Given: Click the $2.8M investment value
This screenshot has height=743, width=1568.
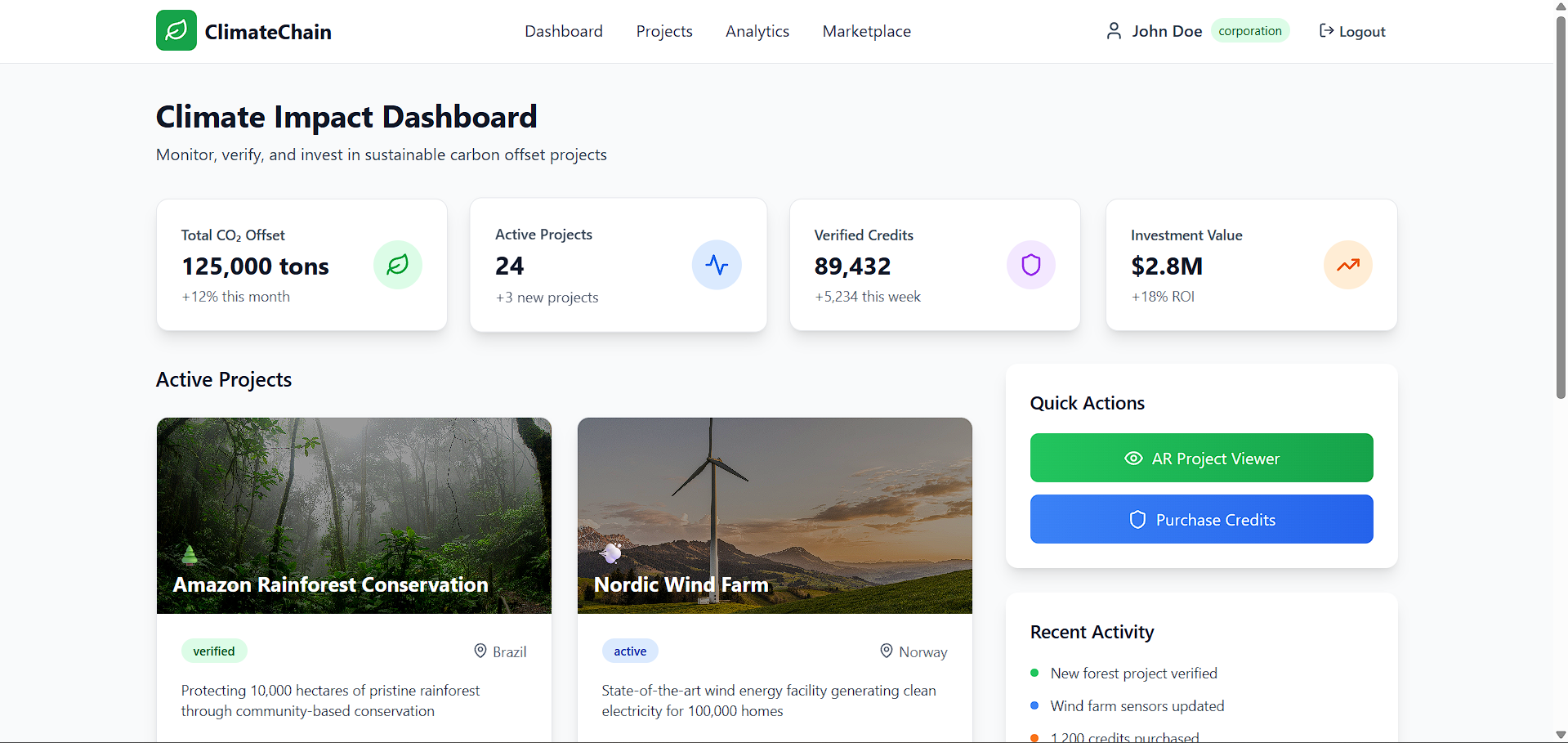Looking at the screenshot, I should point(1167,266).
